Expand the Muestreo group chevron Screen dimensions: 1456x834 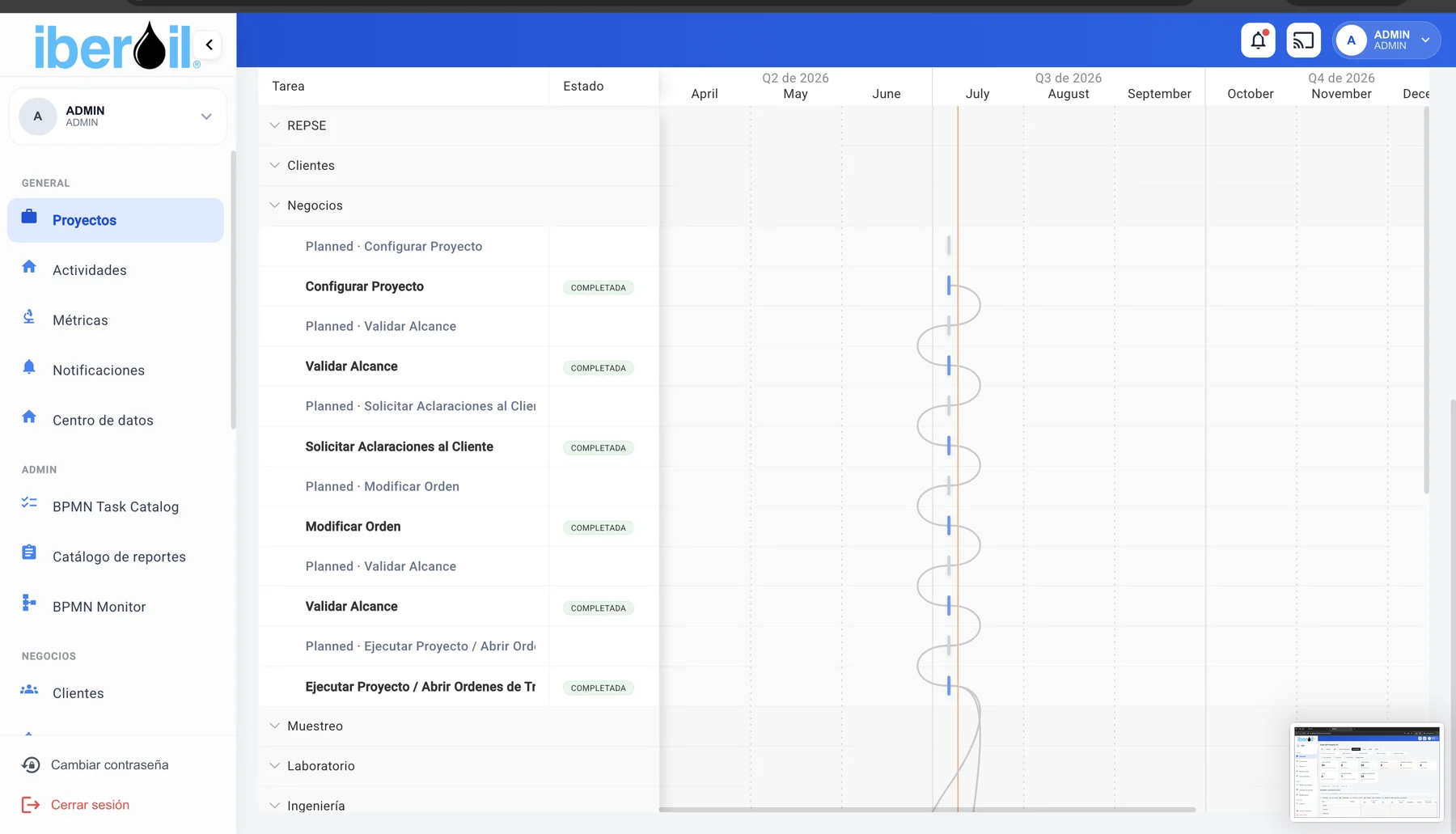[x=275, y=726]
